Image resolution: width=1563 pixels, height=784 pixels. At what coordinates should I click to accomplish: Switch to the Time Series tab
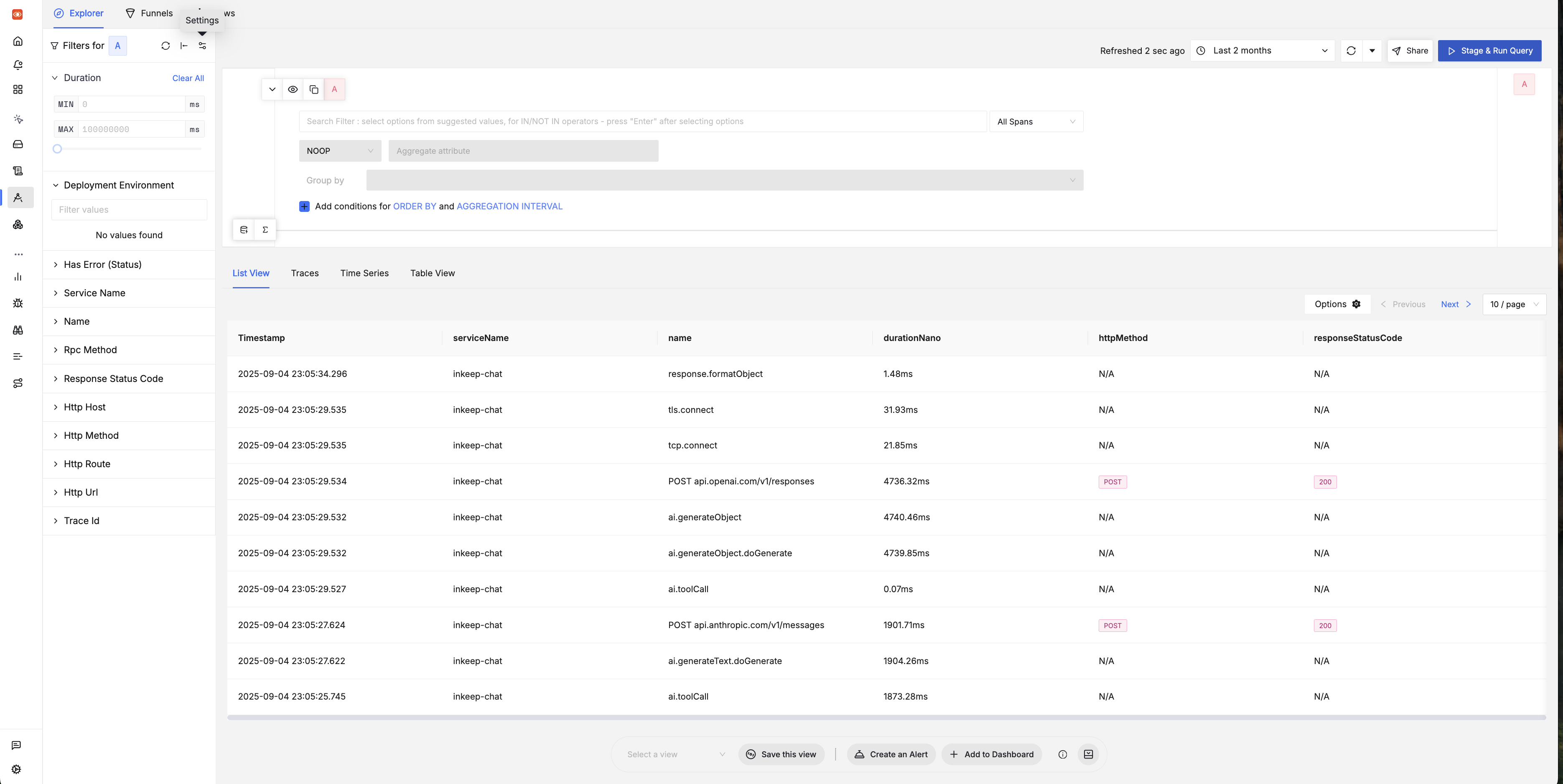pos(364,273)
